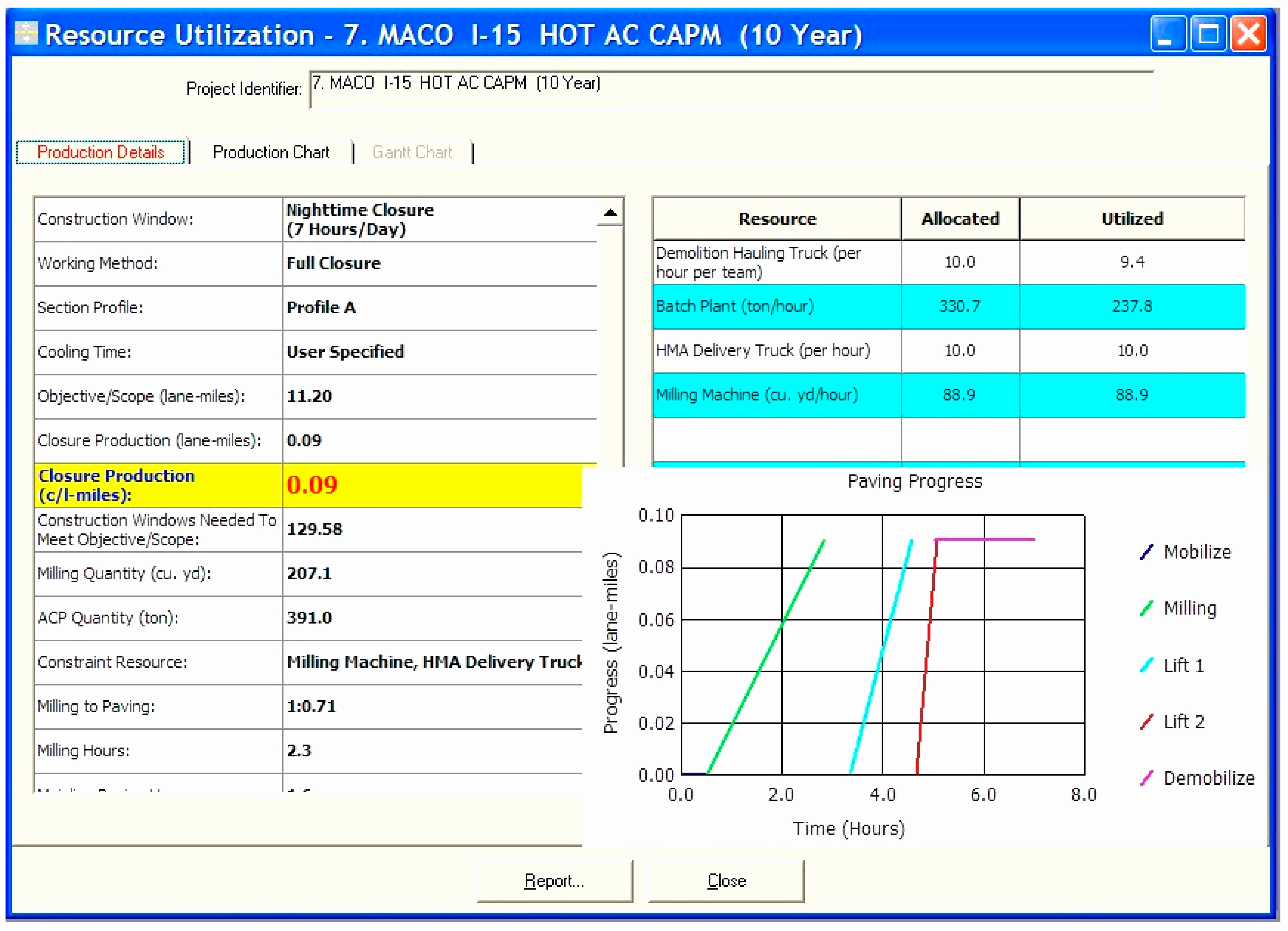Select the Gantt Chart tab
The height and width of the screenshot is (931, 1288).
tap(412, 152)
